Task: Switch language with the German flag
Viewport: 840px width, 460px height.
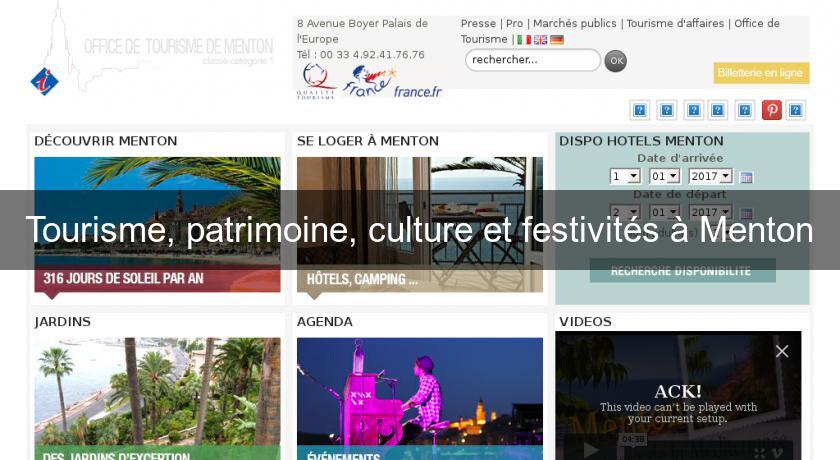Action: click(557, 40)
